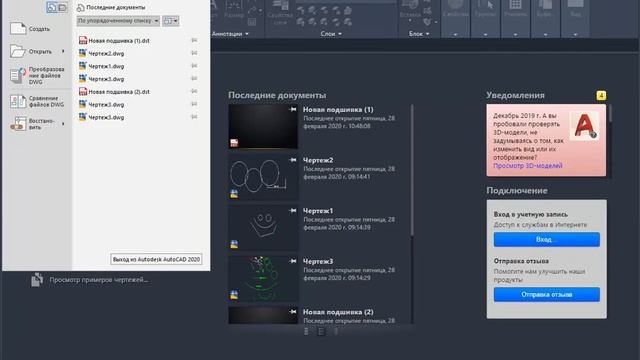
Task: Click the red AutoCAD logo in notification
Action: click(x=584, y=126)
